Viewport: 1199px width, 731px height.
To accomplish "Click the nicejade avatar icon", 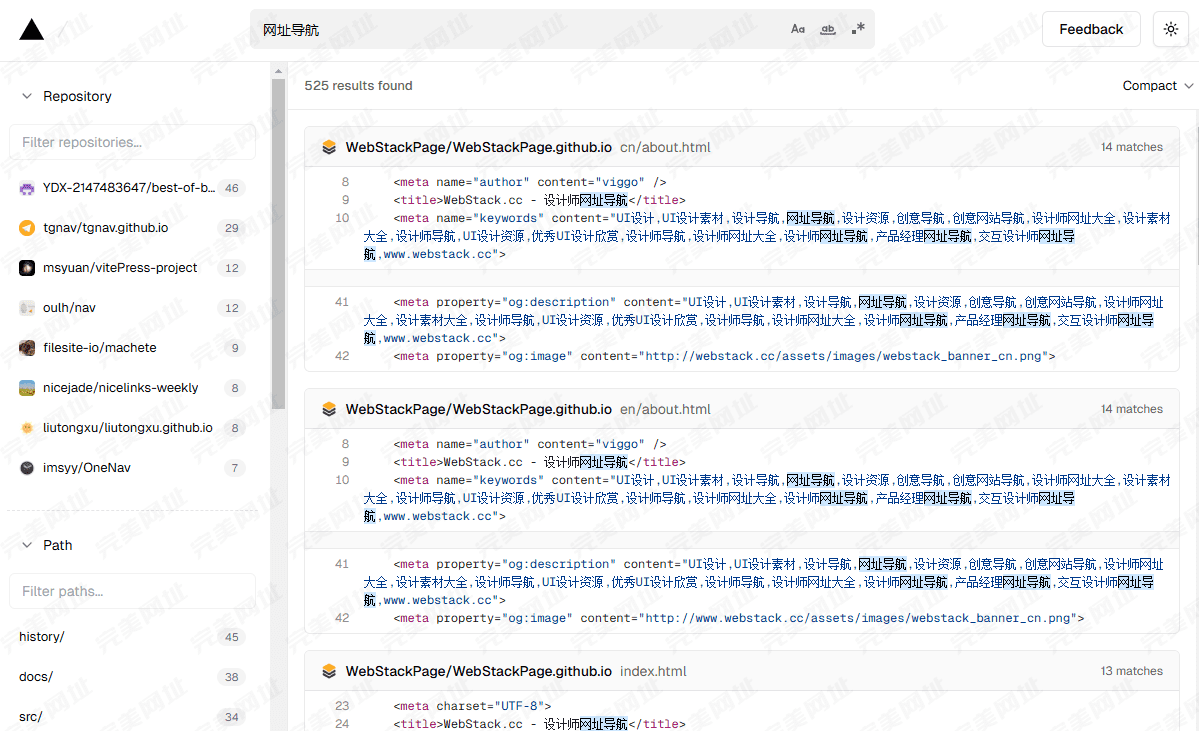I will [x=27, y=388].
